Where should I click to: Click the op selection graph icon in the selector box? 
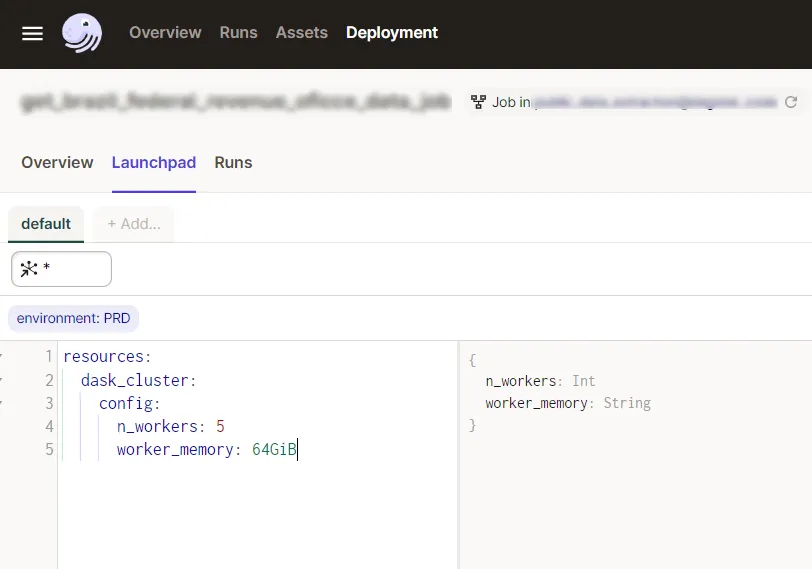[28, 268]
